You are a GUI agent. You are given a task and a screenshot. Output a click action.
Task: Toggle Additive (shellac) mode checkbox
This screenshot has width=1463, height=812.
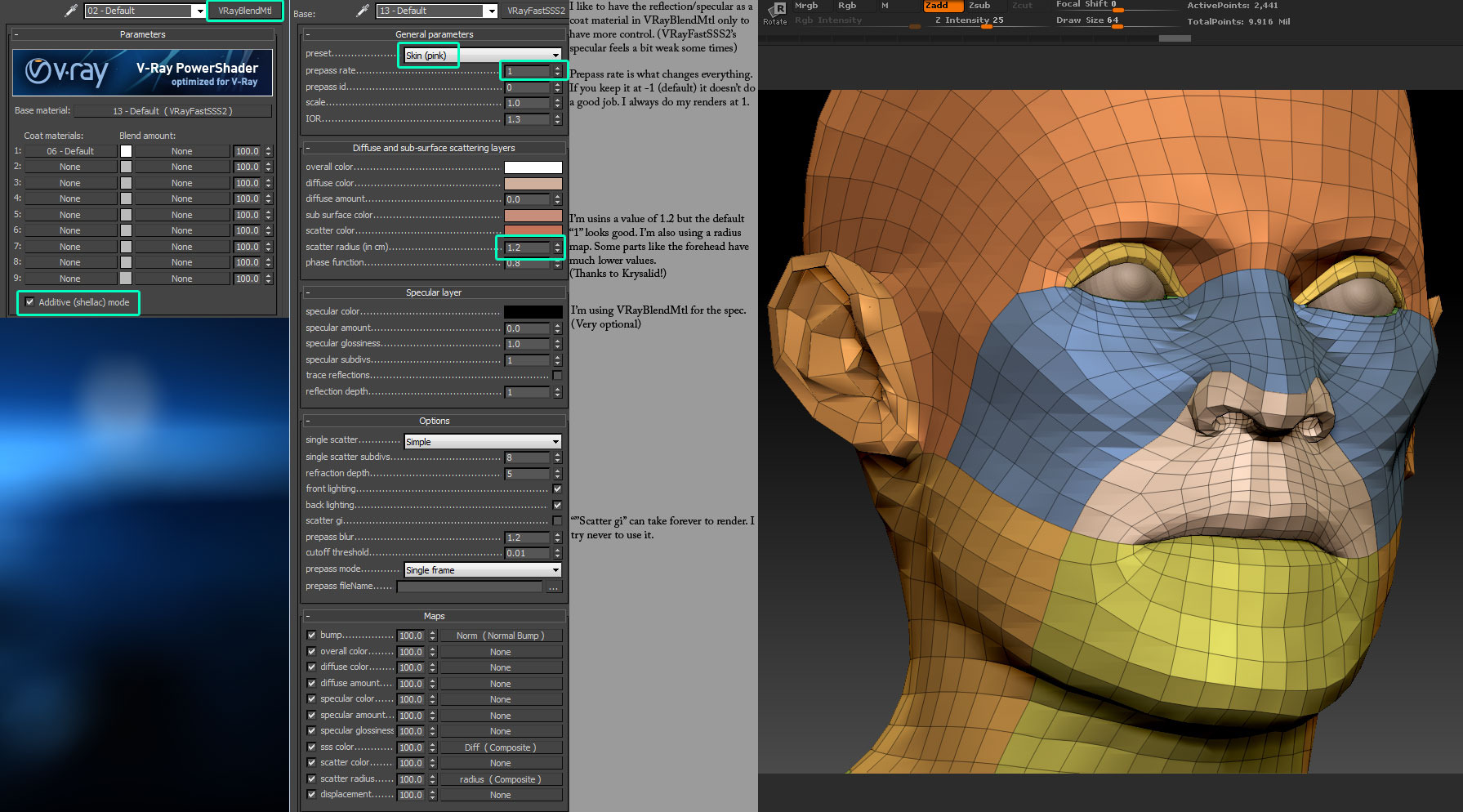pyautogui.click(x=30, y=302)
